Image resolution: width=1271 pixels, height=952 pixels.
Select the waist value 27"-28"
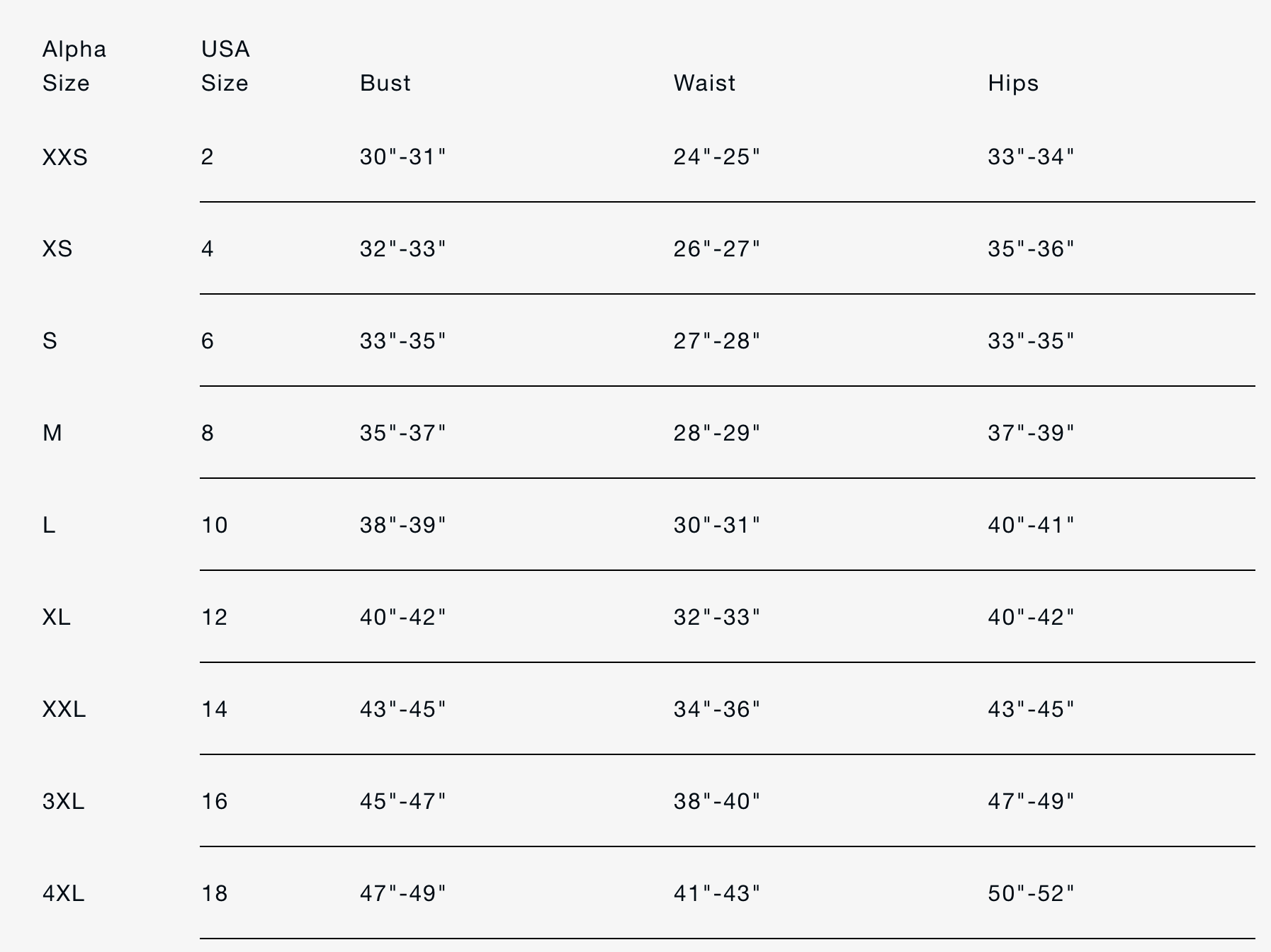point(717,341)
